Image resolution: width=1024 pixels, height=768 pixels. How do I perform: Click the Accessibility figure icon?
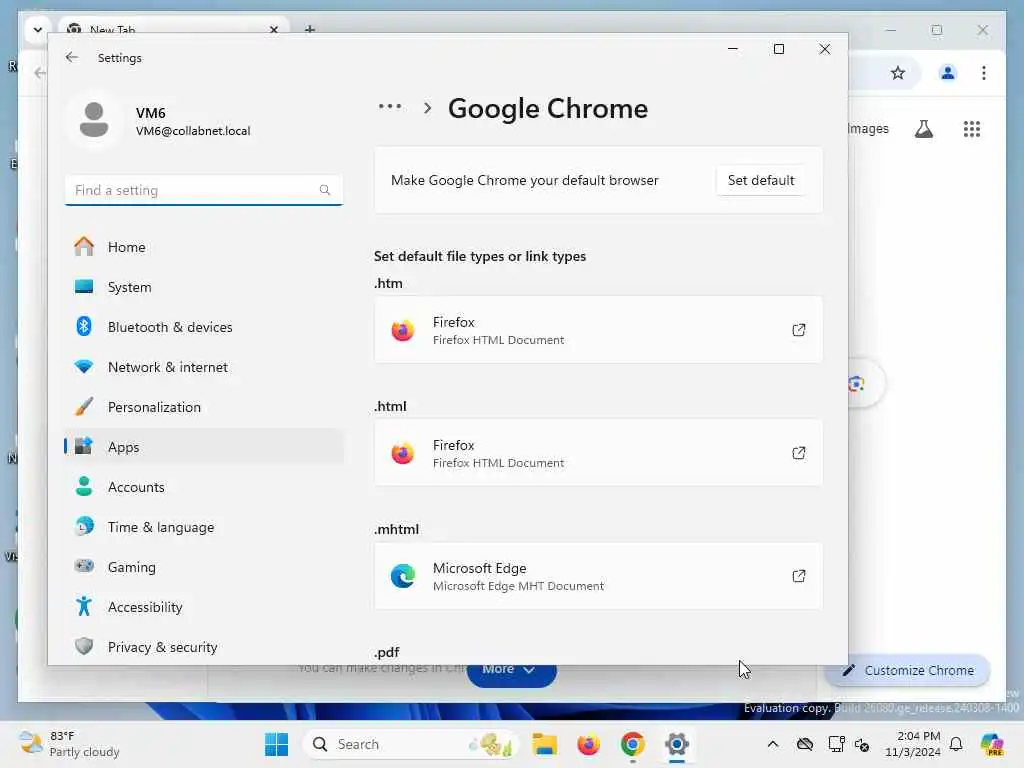point(84,606)
